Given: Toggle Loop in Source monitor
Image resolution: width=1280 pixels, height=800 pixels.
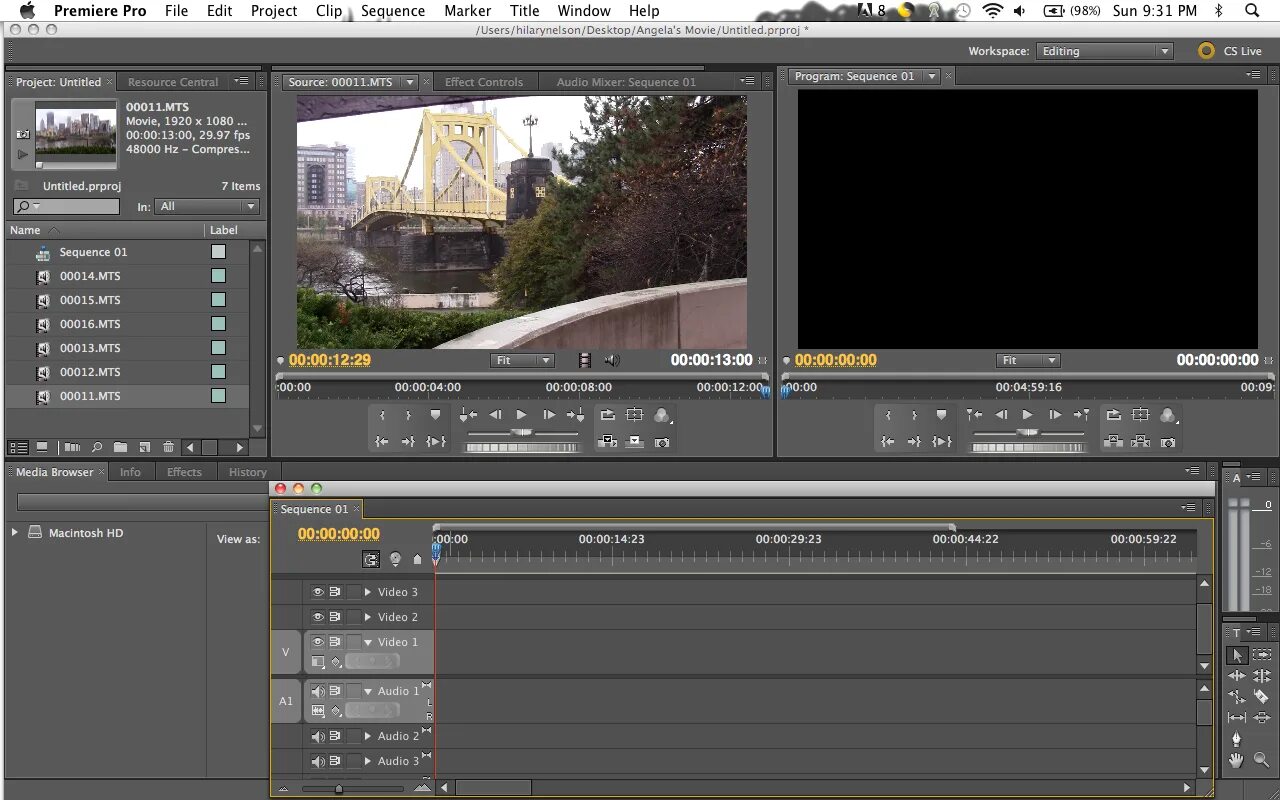Looking at the screenshot, I should pos(608,414).
